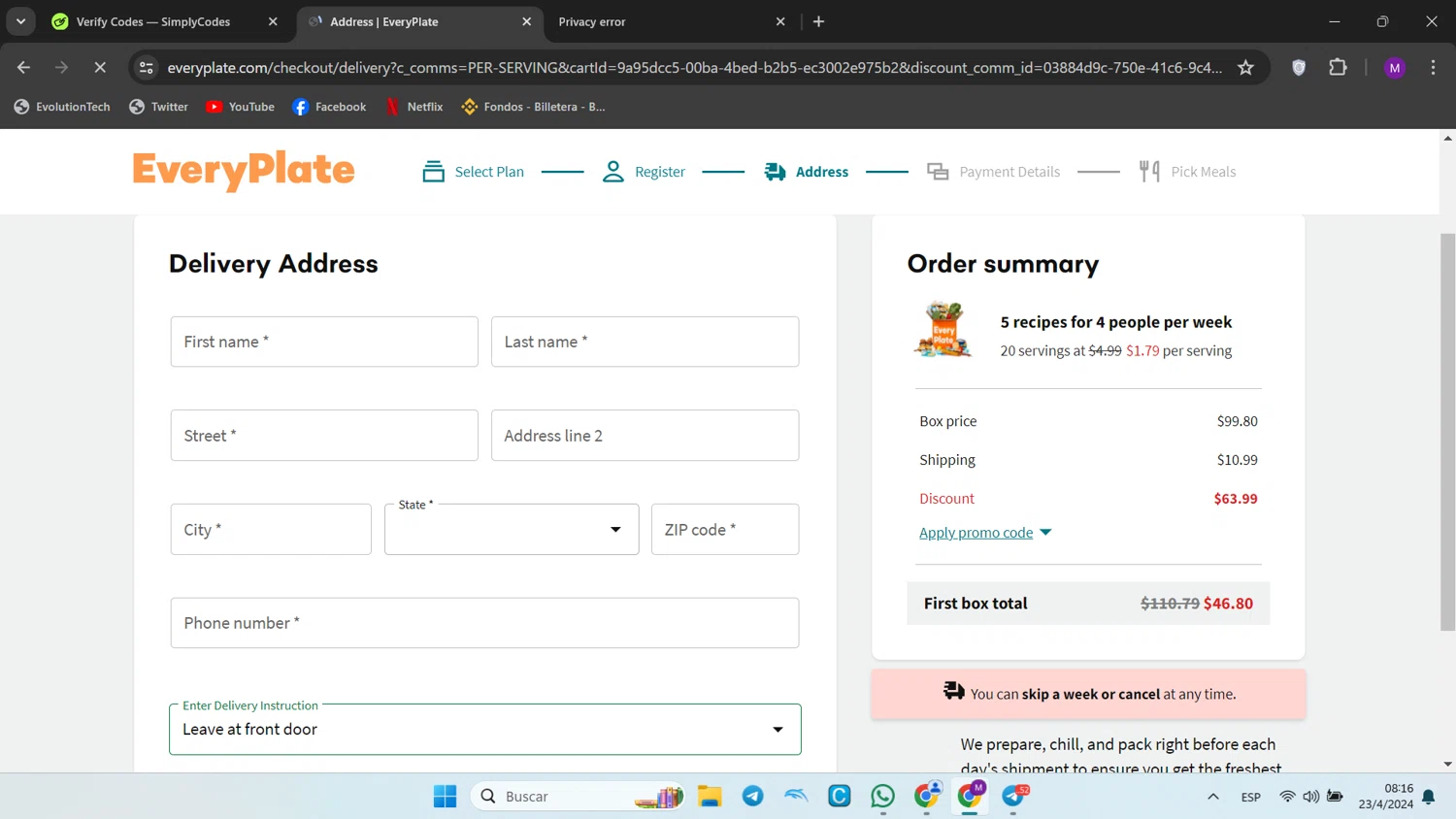
Task: Click the page vertical scrollbar
Action: [1447, 432]
